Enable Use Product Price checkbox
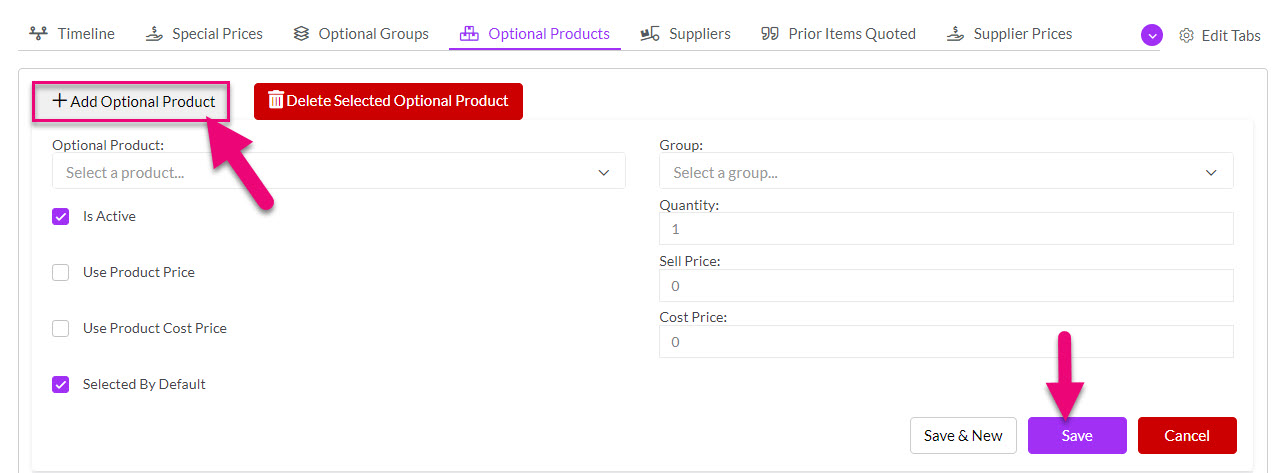The image size is (1277, 473). pos(61,272)
